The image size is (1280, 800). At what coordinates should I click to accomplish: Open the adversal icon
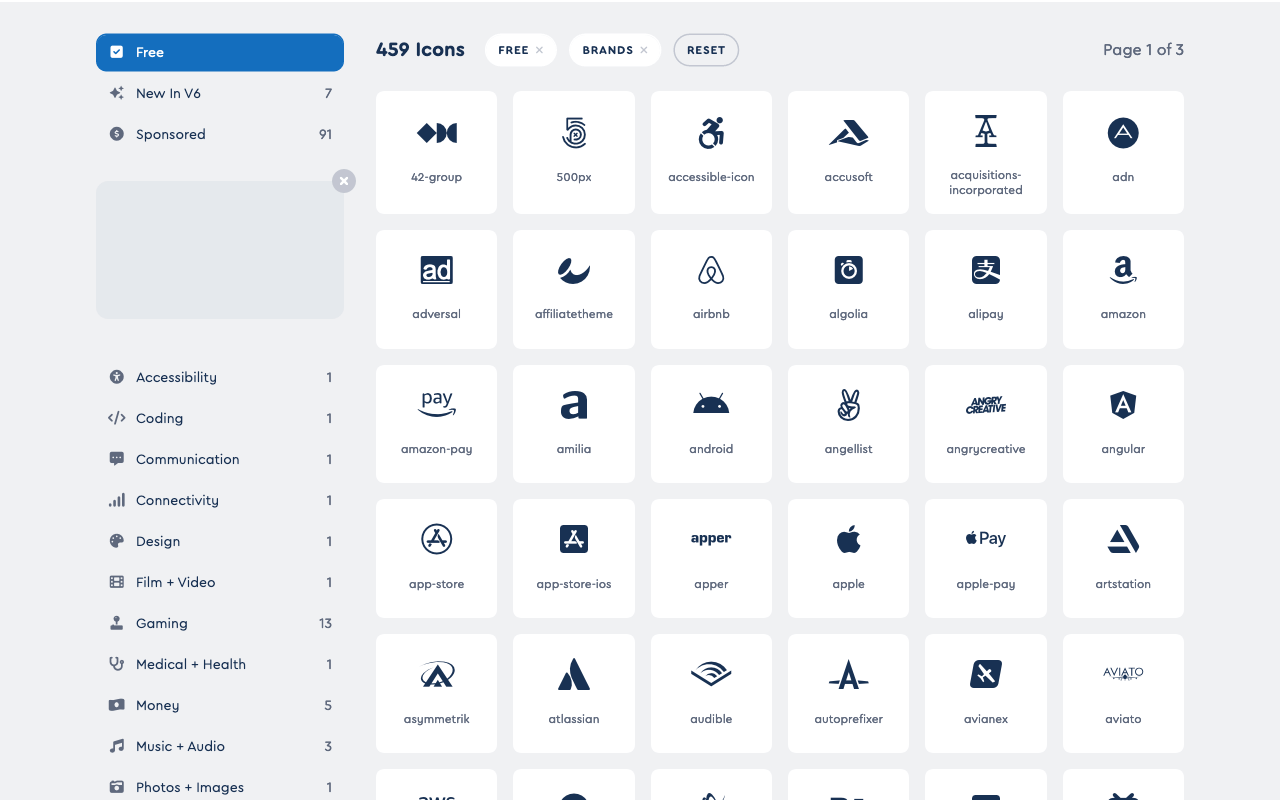pyautogui.click(x=436, y=289)
